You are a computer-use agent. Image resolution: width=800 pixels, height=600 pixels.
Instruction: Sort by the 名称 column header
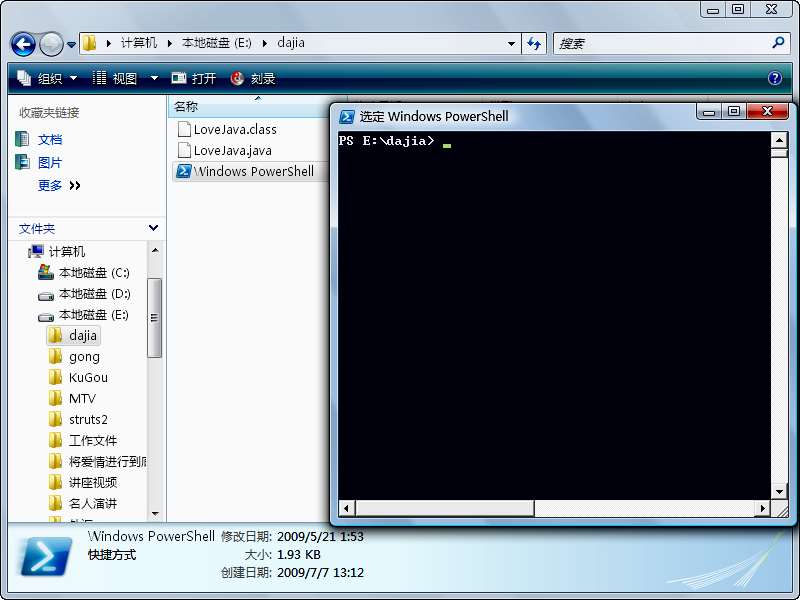(248, 107)
